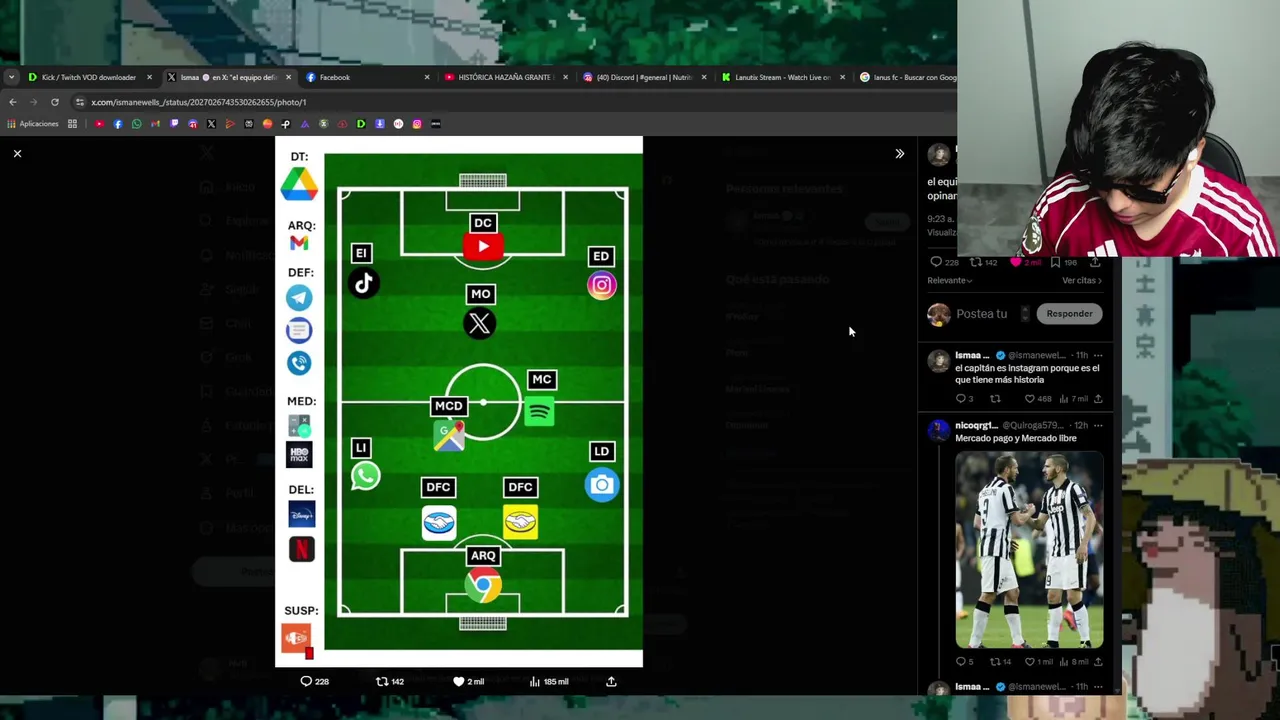
Task: Switch to the lanus fc Google search tab
Action: tap(908, 77)
